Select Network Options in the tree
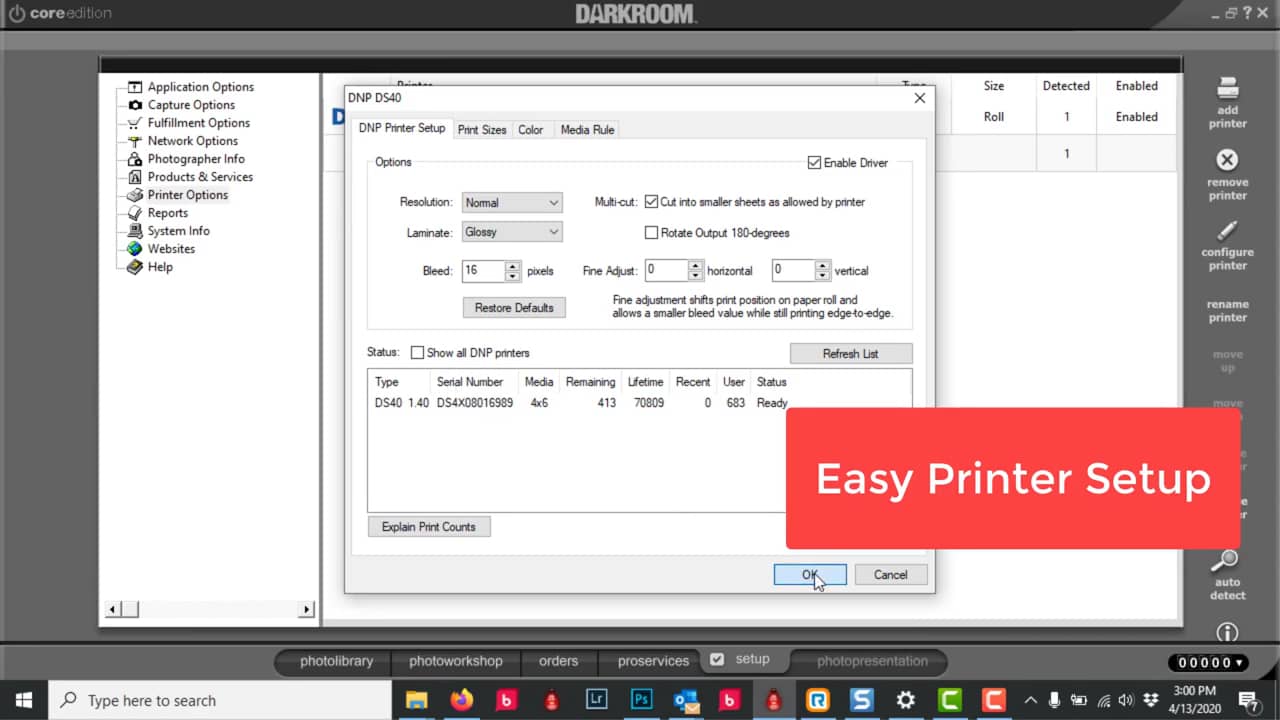This screenshot has width=1280, height=720. [x=192, y=141]
